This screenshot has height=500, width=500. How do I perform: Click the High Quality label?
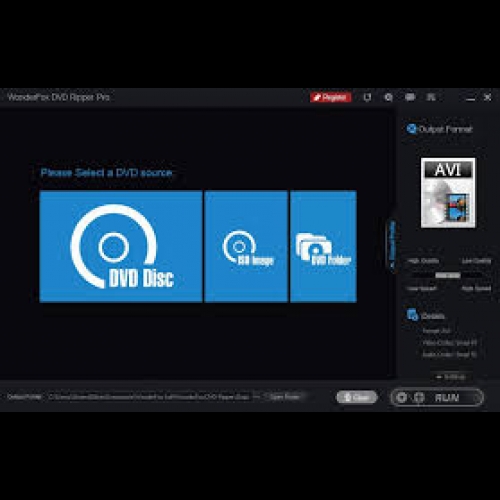(x=423, y=261)
